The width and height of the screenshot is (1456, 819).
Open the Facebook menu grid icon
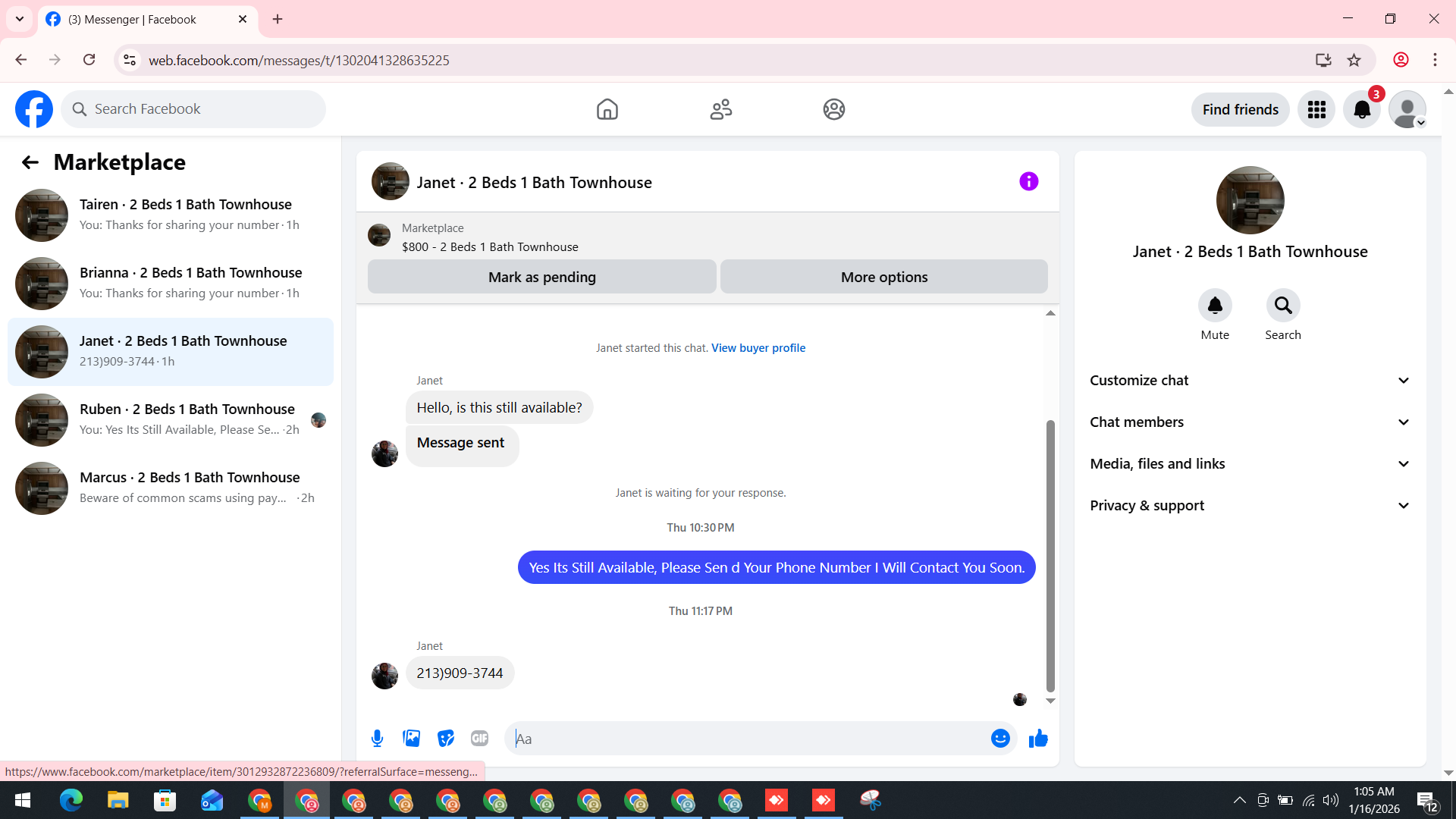[x=1316, y=110]
